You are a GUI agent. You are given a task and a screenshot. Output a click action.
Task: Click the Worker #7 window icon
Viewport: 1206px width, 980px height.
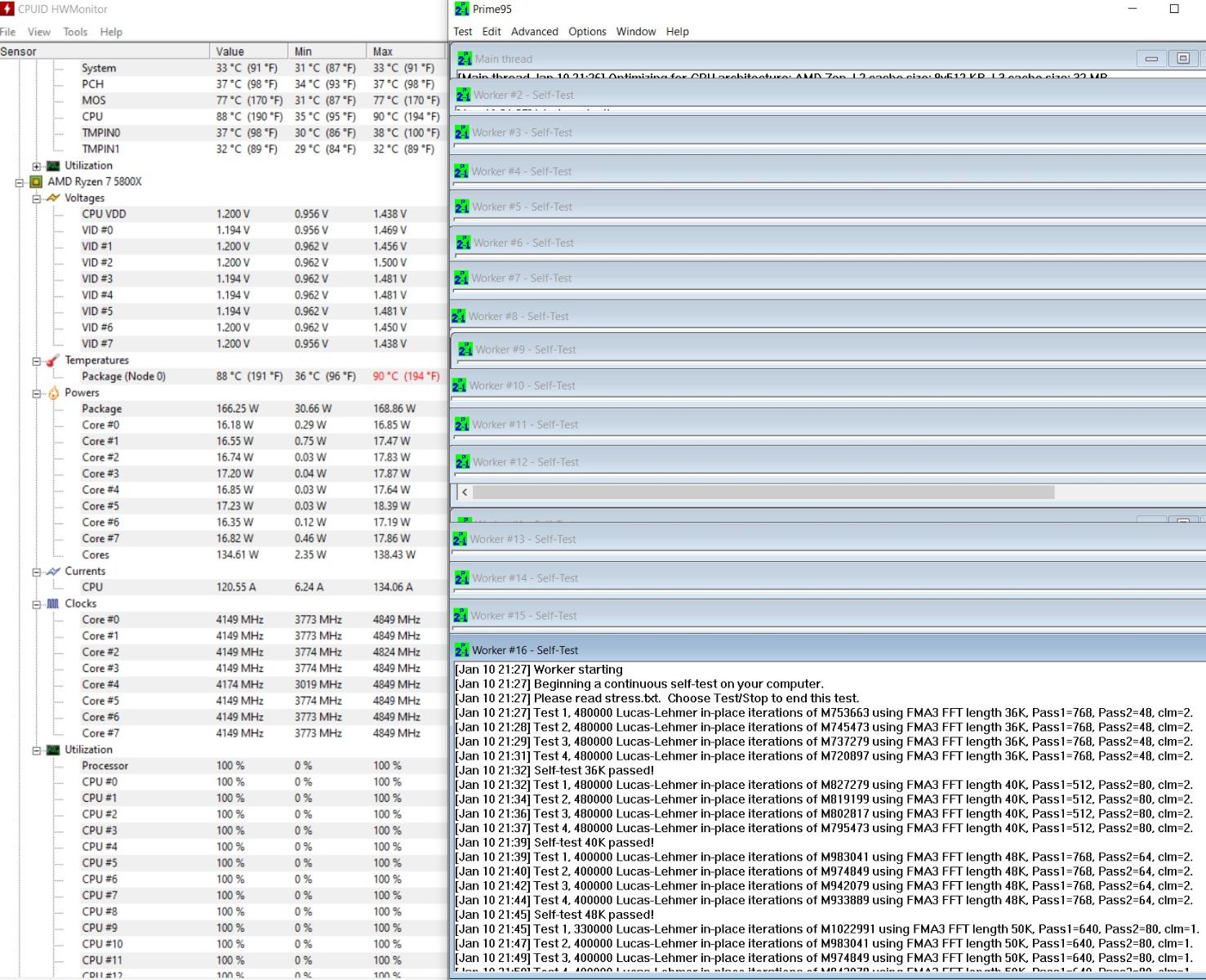click(x=461, y=278)
